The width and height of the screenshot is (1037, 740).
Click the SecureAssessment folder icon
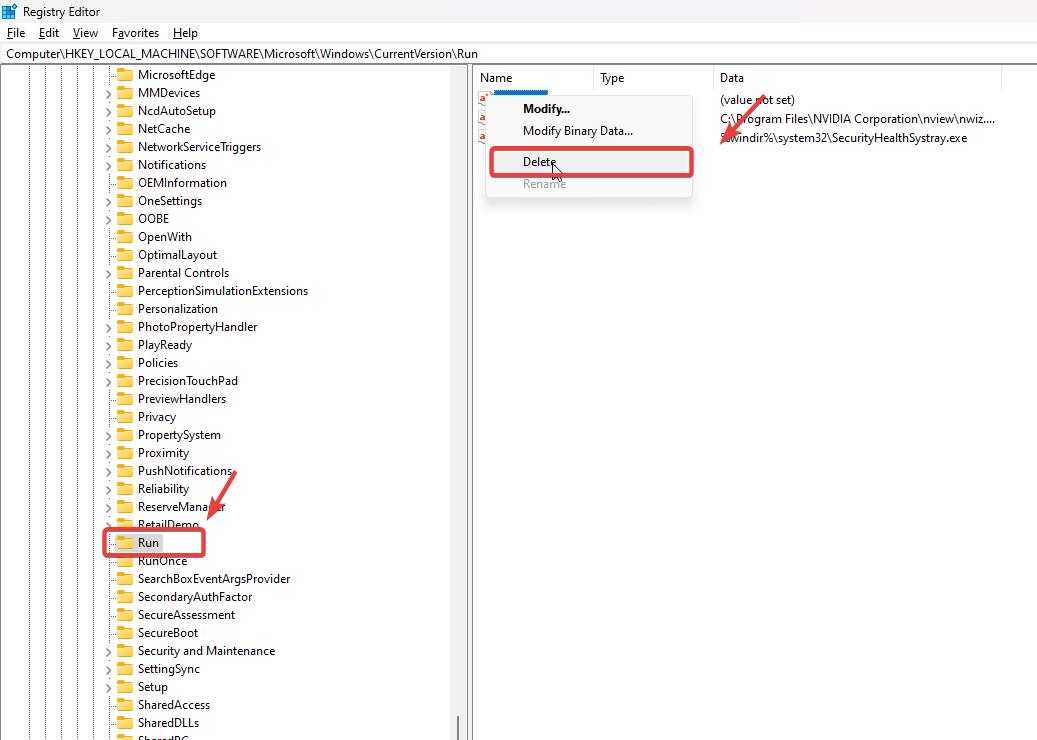(x=125, y=615)
